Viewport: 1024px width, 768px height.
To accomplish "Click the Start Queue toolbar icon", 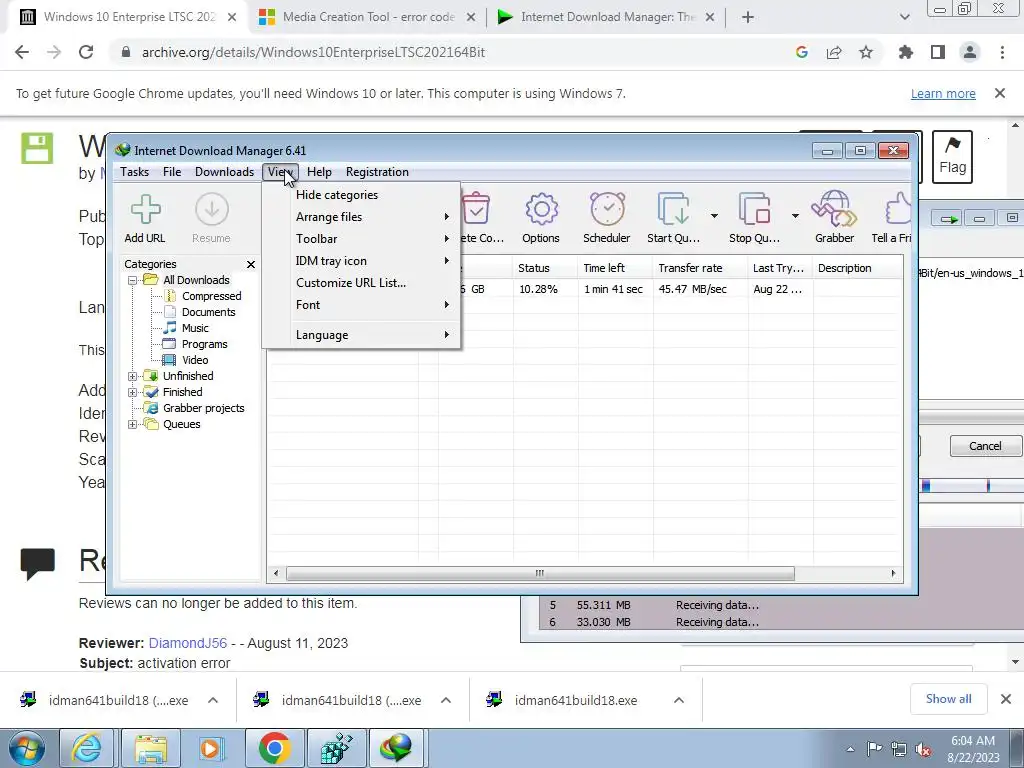I will tap(673, 219).
